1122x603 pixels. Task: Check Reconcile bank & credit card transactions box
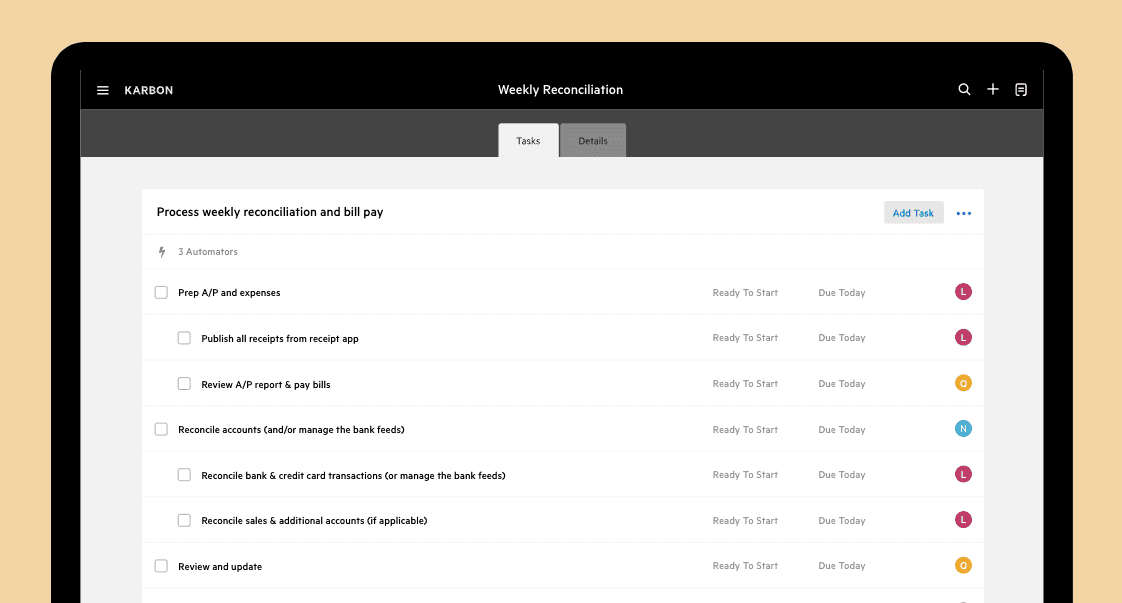184,475
